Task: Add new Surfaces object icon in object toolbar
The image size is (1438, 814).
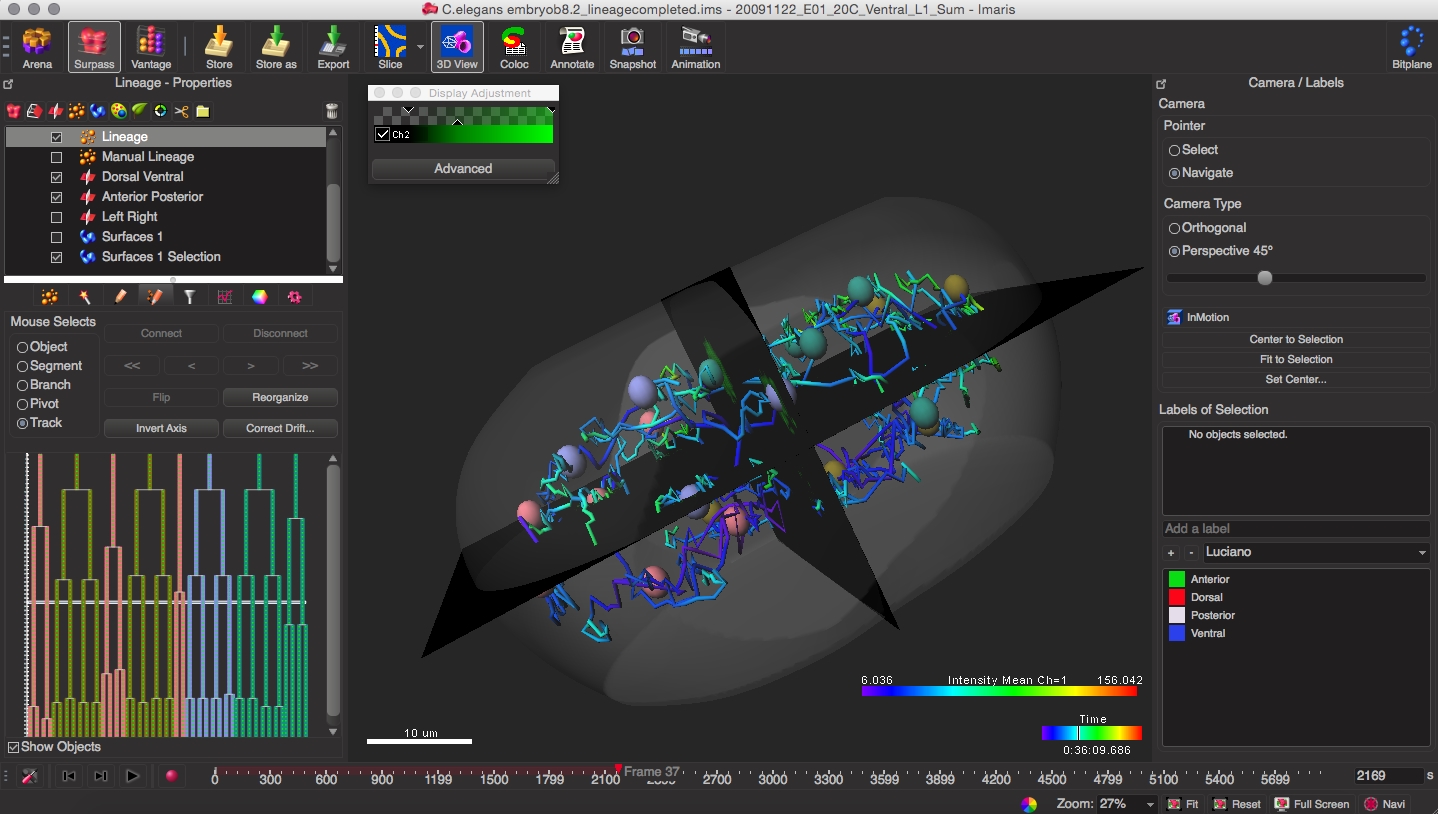Action: point(98,111)
